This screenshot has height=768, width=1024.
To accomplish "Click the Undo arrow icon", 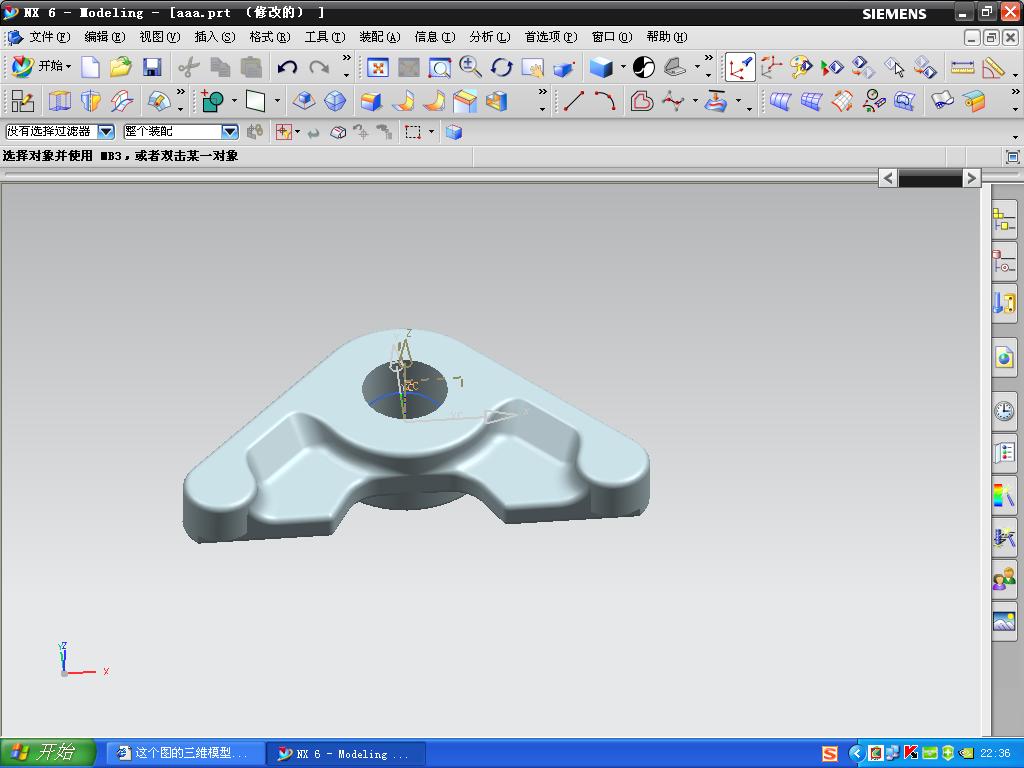I will pyautogui.click(x=287, y=67).
